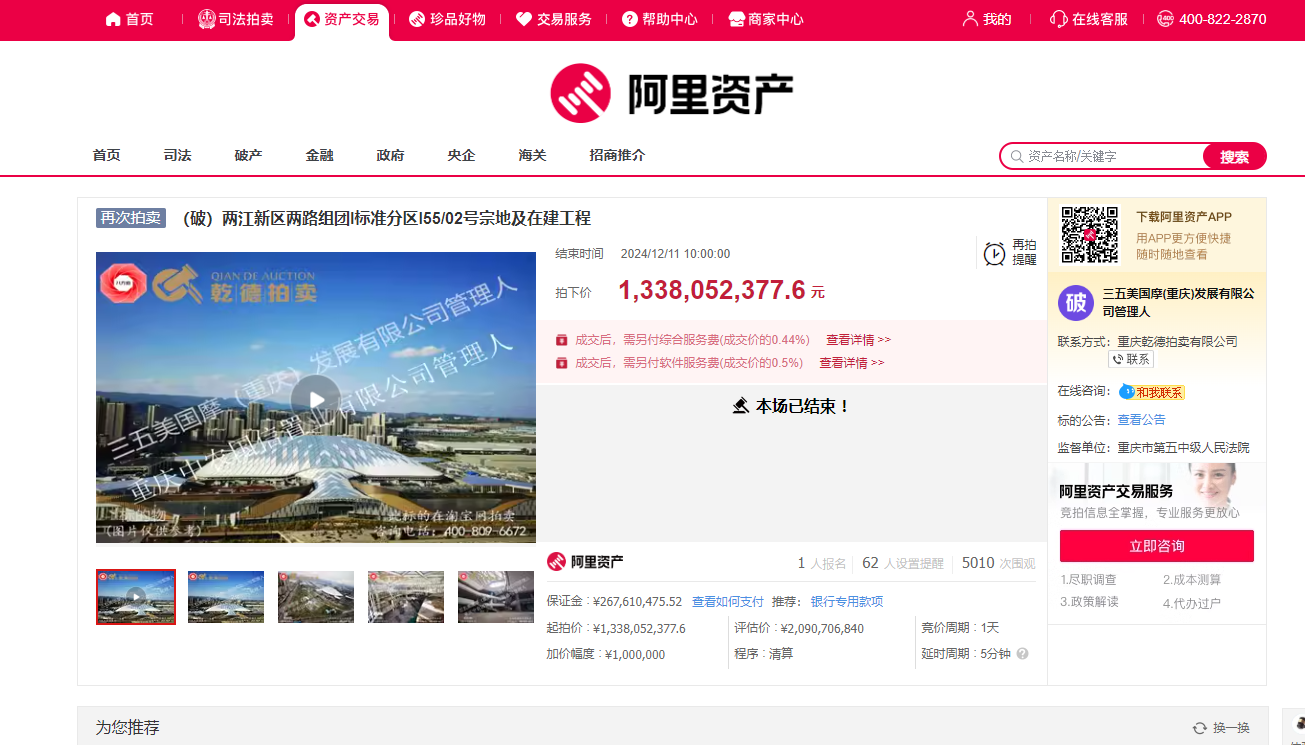Viewport: 1305px width, 745px height.
Task: Select the 破产 category menu item
Action: pos(248,155)
